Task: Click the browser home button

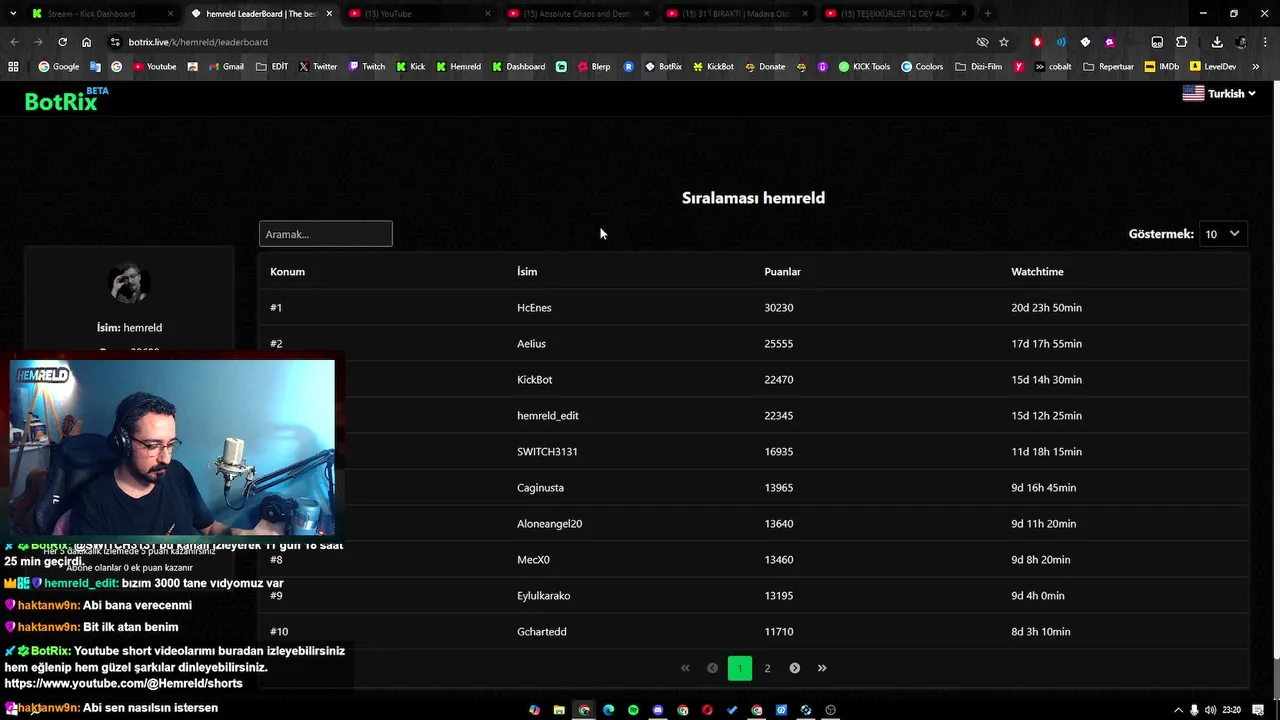Action: (x=86, y=42)
